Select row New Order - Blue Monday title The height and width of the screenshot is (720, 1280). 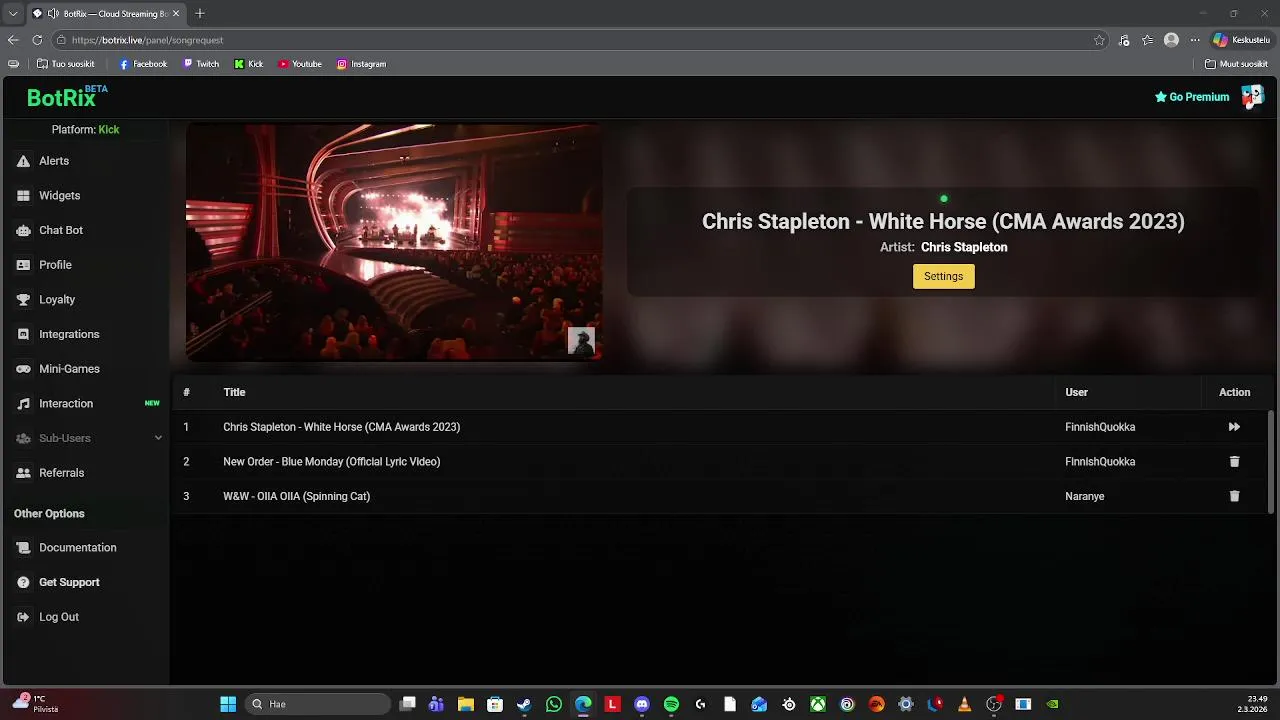coord(331,462)
